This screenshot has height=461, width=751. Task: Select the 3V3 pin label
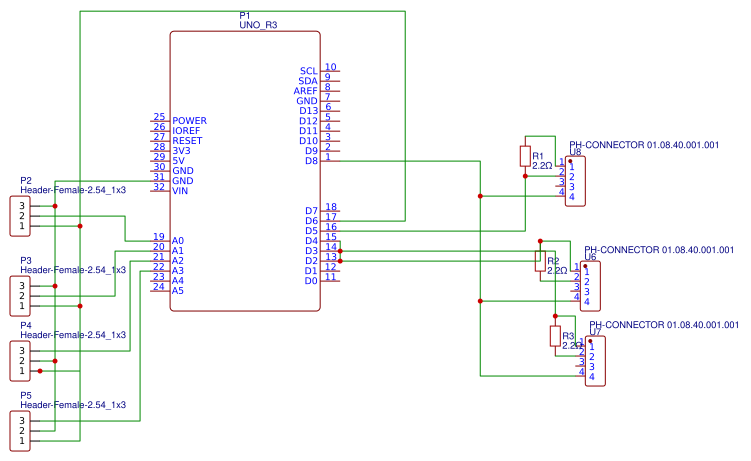click(182, 151)
